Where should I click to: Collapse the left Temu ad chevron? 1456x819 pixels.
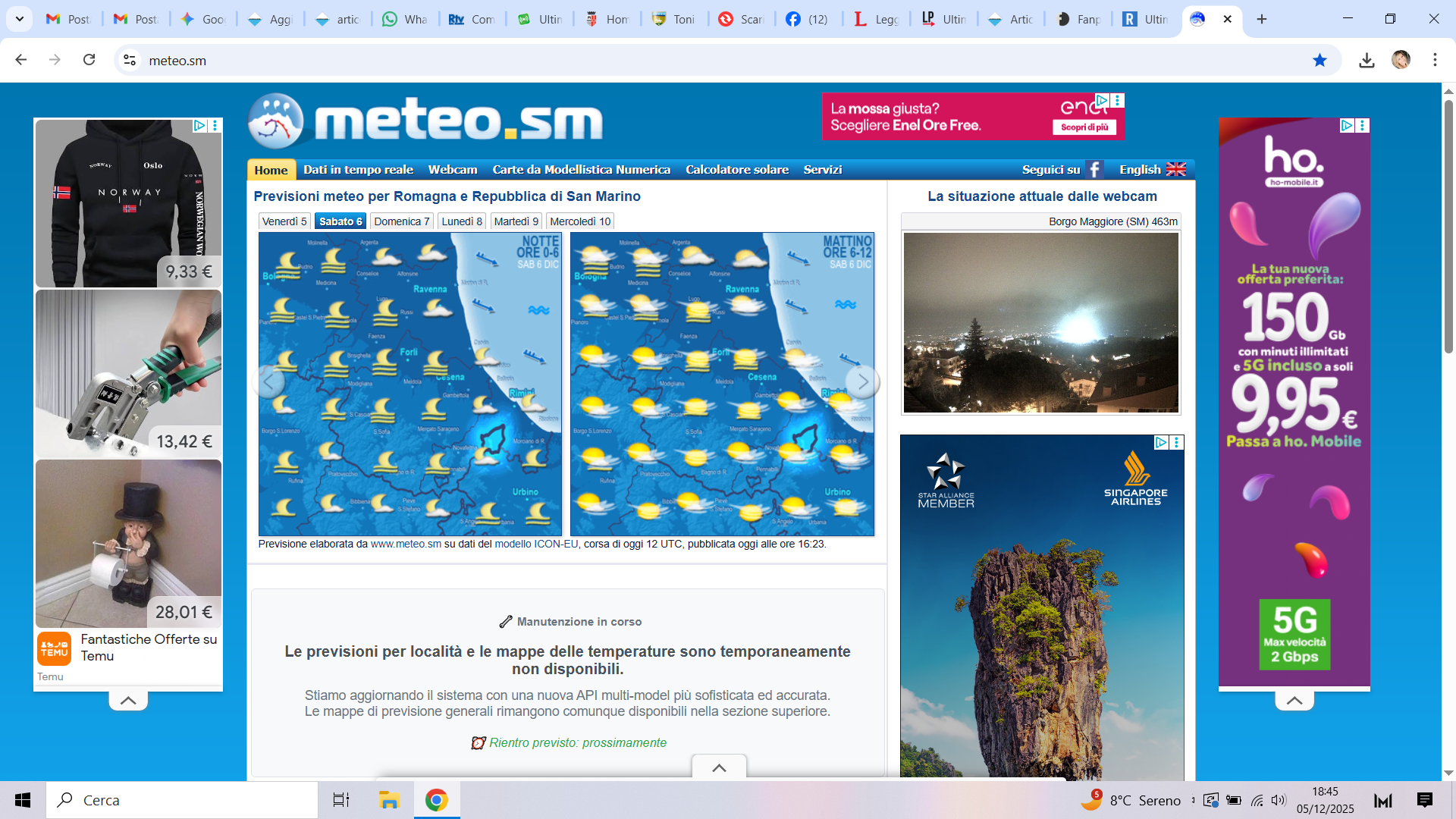pyautogui.click(x=128, y=701)
